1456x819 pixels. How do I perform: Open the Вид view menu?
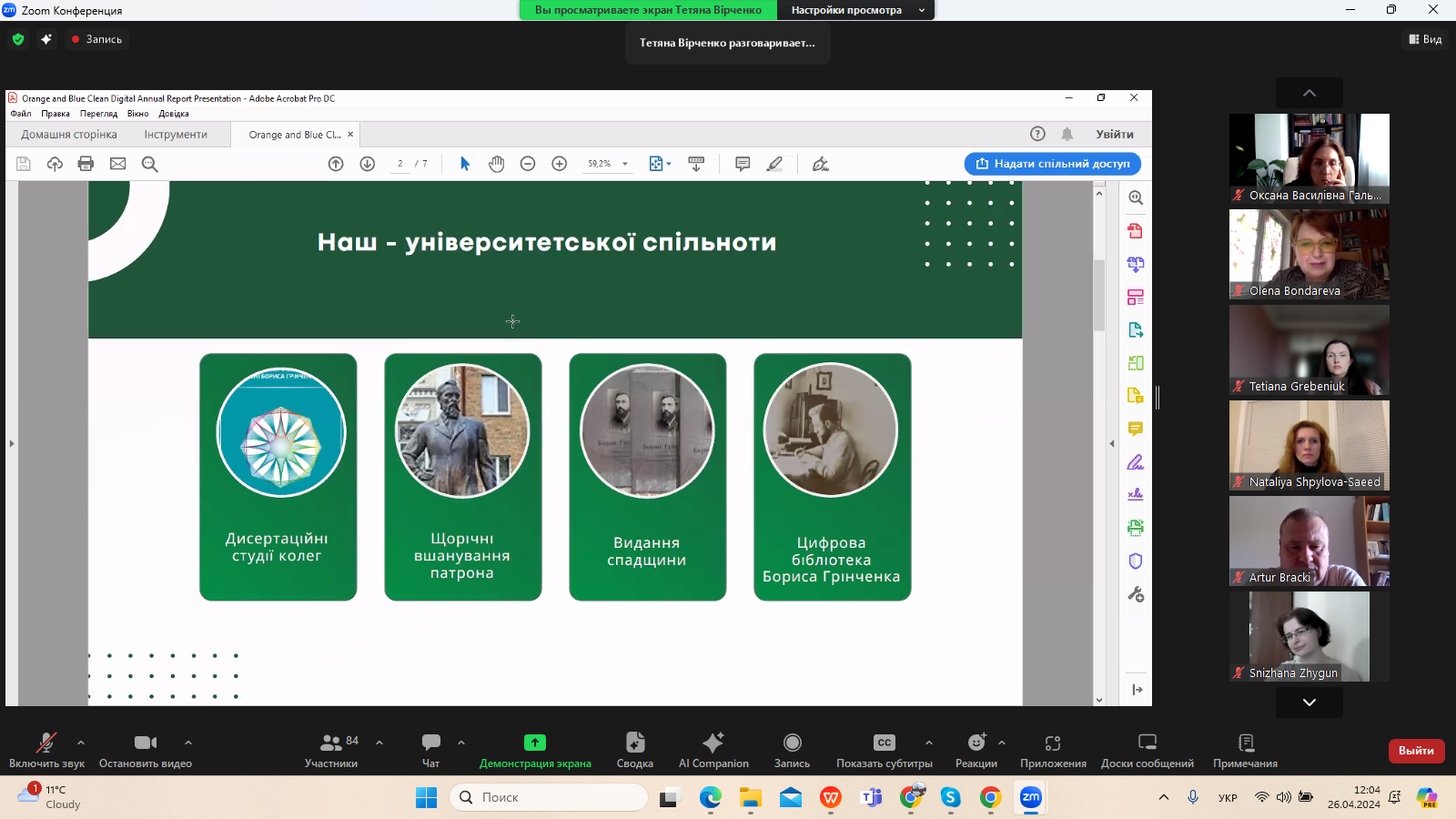pyautogui.click(x=1425, y=39)
